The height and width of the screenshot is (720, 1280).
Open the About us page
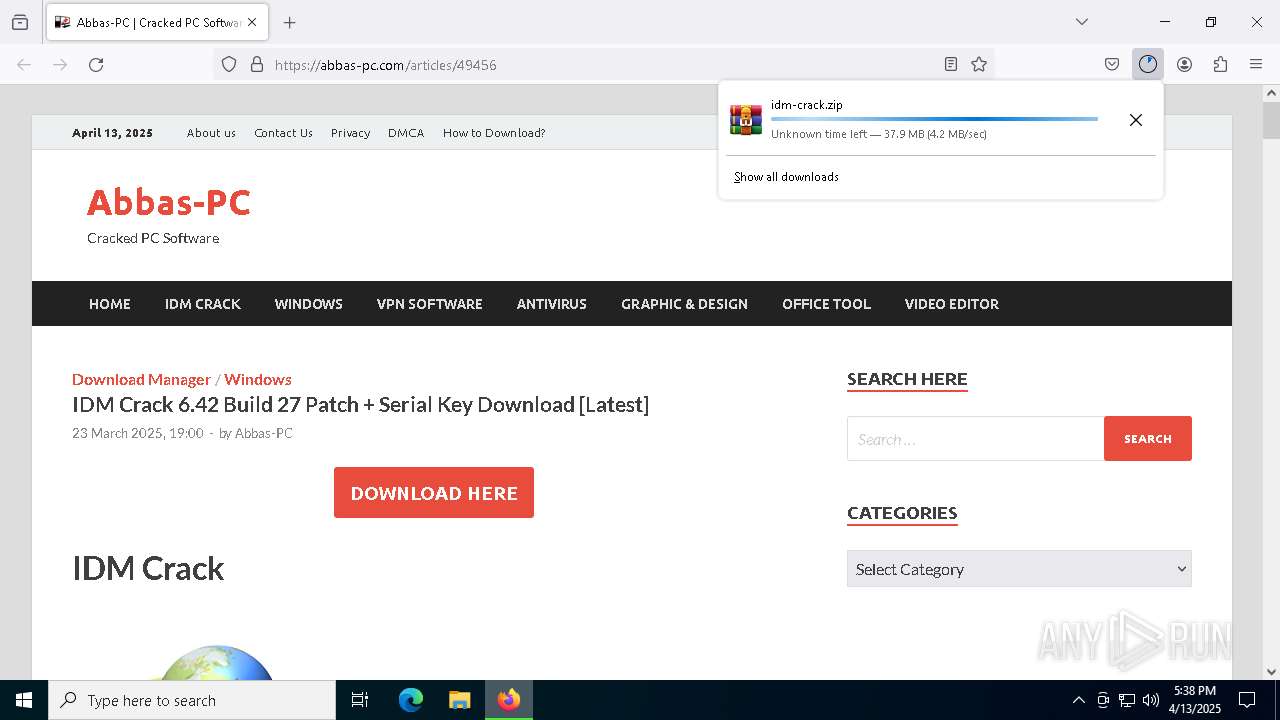[211, 133]
